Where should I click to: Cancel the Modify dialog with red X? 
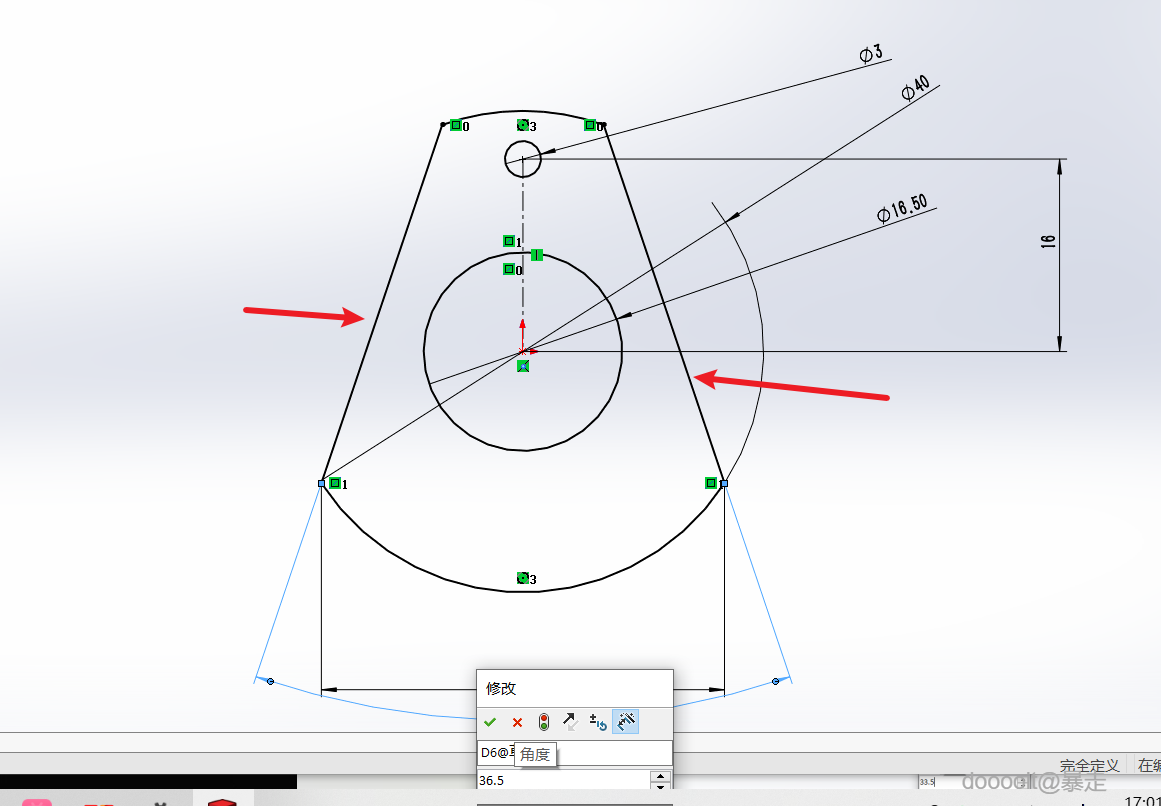tap(517, 722)
